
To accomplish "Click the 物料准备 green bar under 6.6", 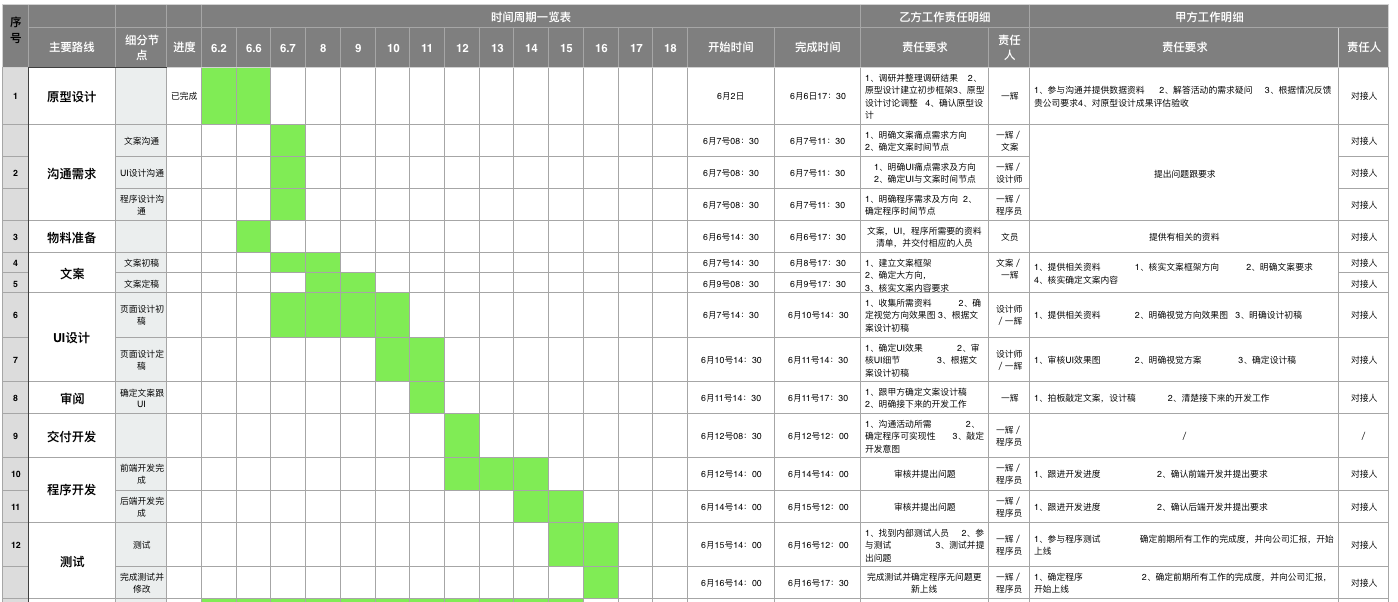I will [x=253, y=237].
